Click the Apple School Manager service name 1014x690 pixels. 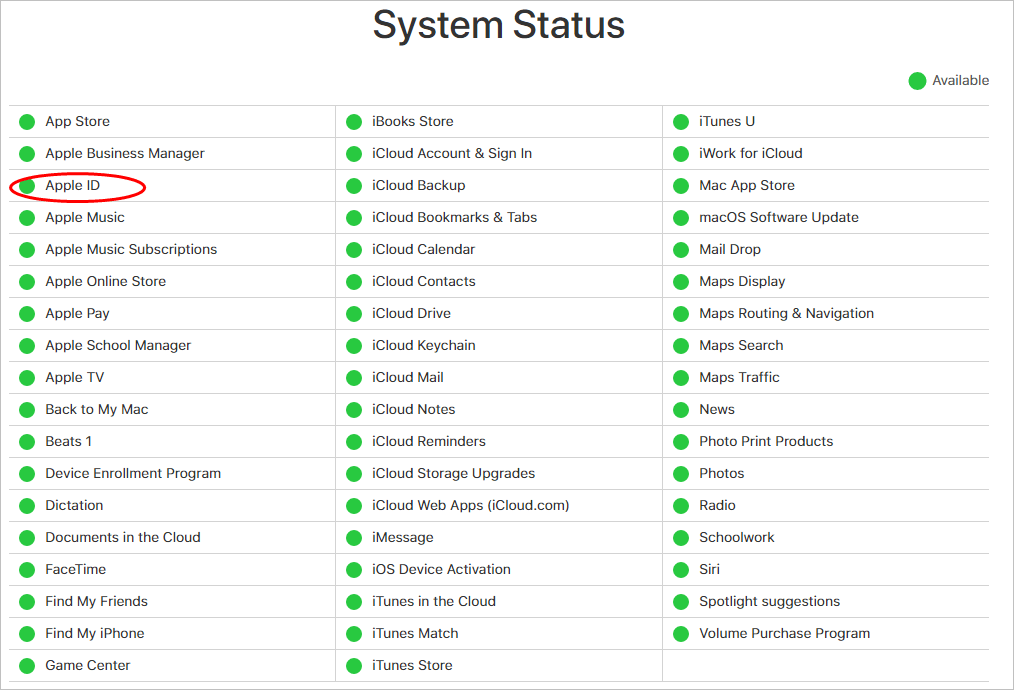[118, 345]
